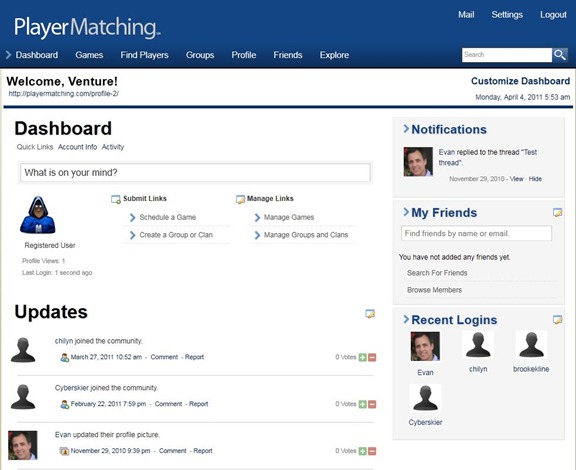The height and width of the screenshot is (470, 576).
Task: Open the Dashboard navigation item
Action: click(x=37, y=55)
